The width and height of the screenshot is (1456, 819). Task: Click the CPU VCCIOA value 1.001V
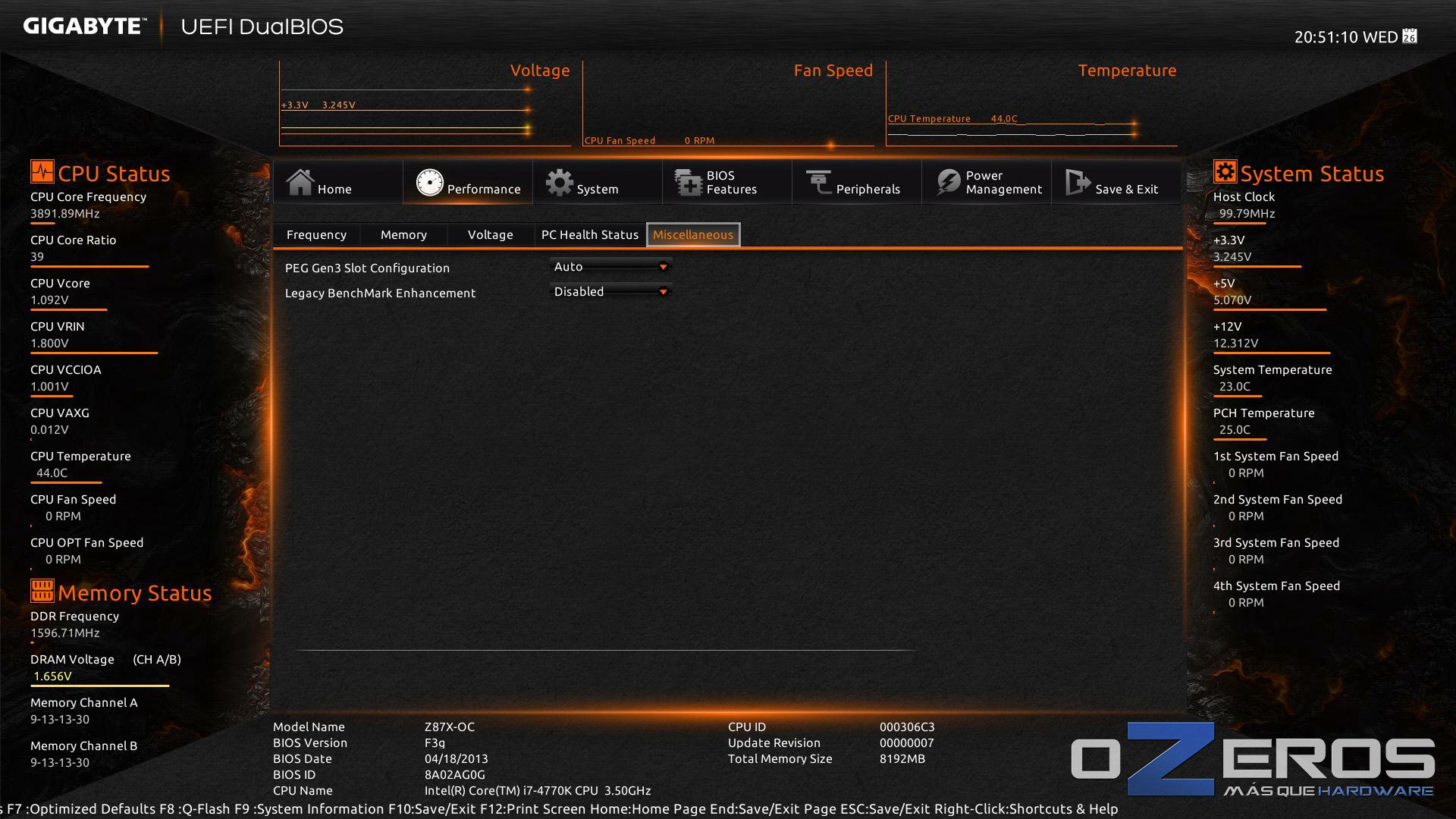click(49, 387)
